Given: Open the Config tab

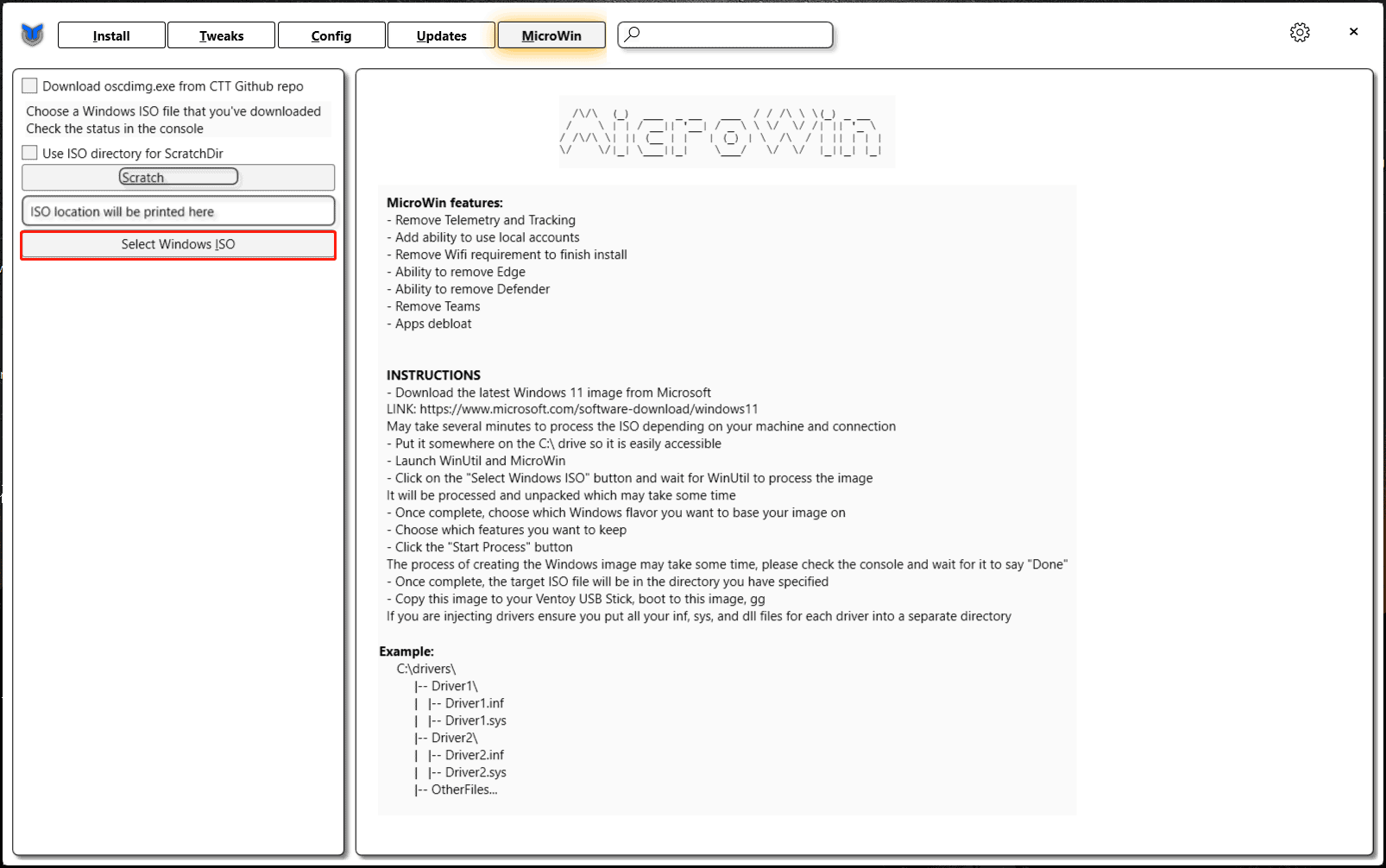Looking at the screenshot, I should (x=331, y=35).
